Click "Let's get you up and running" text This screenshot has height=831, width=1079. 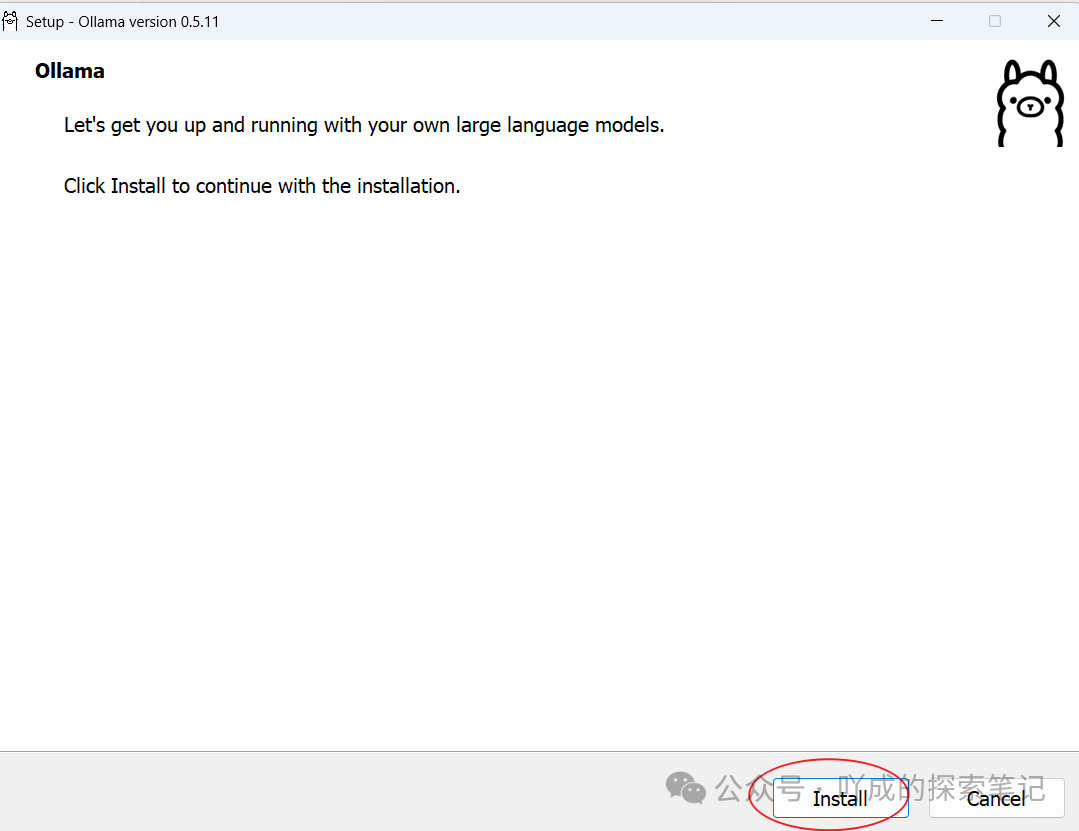click(190, 125)
